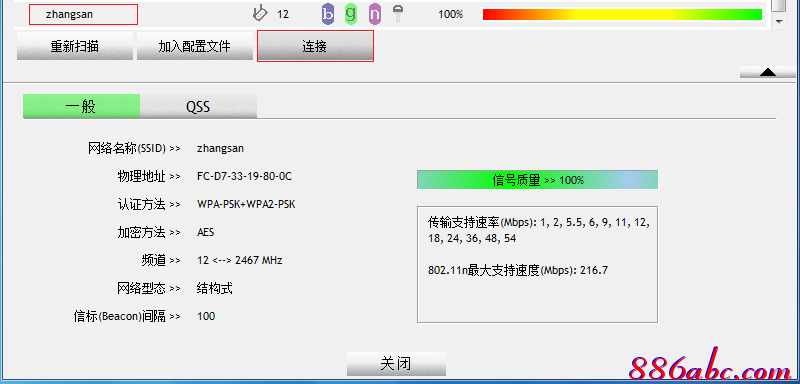This screenshot has height=384, width=800.
Task: Click the network type value 结构式
Action: tap(215, 289)
